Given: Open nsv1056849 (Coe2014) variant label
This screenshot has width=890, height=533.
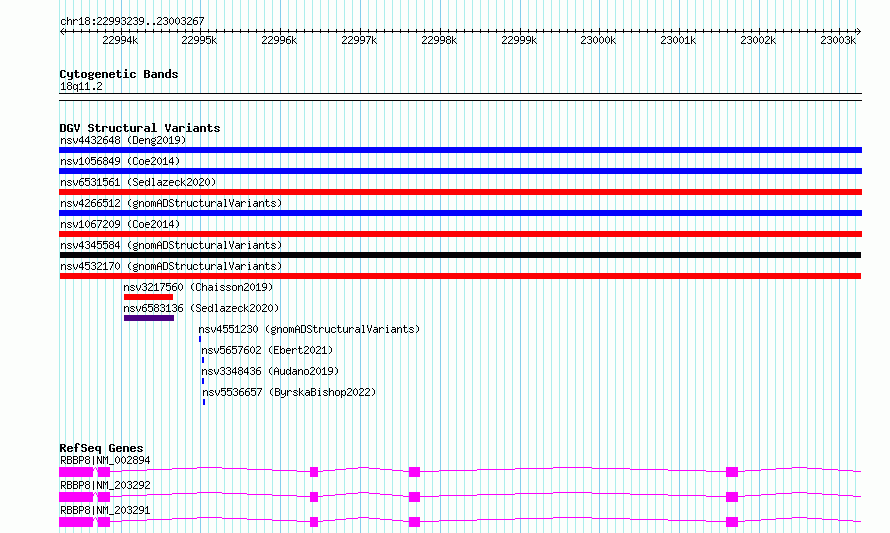Looking at the screenshot, I should point(120,161).
